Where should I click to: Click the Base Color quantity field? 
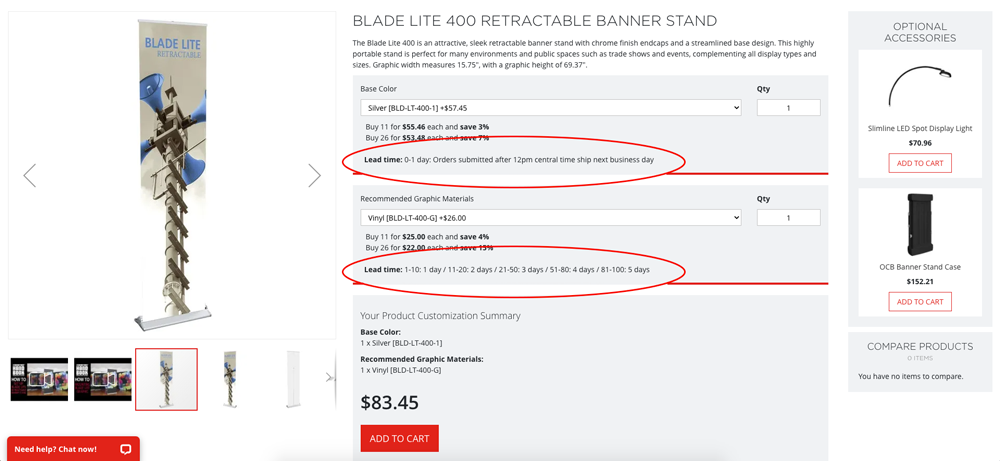click(x=788, y=108)
